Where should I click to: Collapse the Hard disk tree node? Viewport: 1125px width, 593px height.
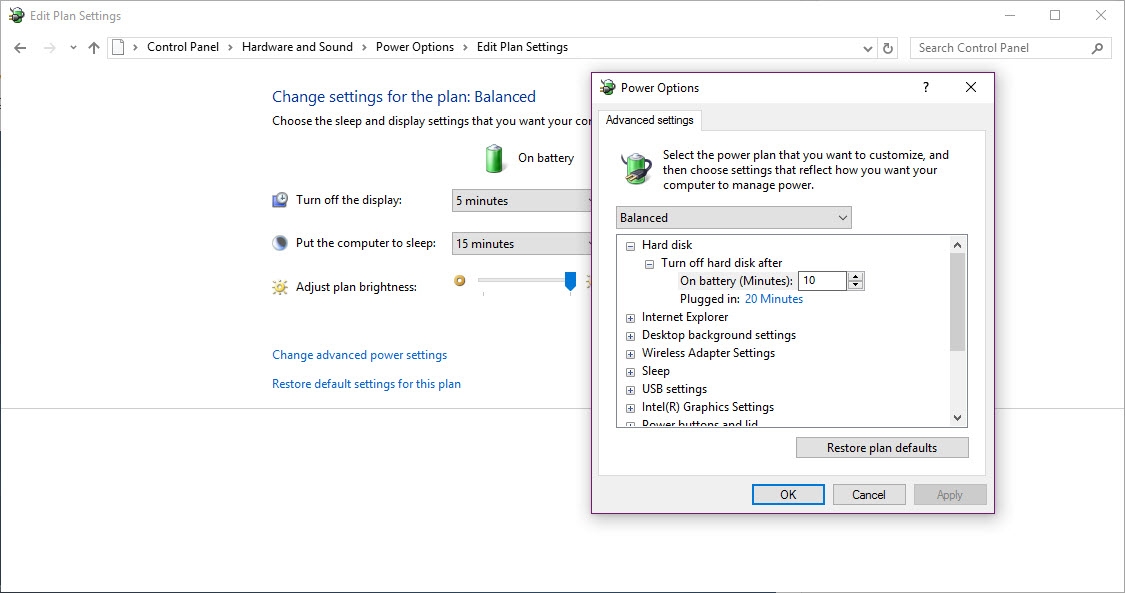click(x=631, y=246)
